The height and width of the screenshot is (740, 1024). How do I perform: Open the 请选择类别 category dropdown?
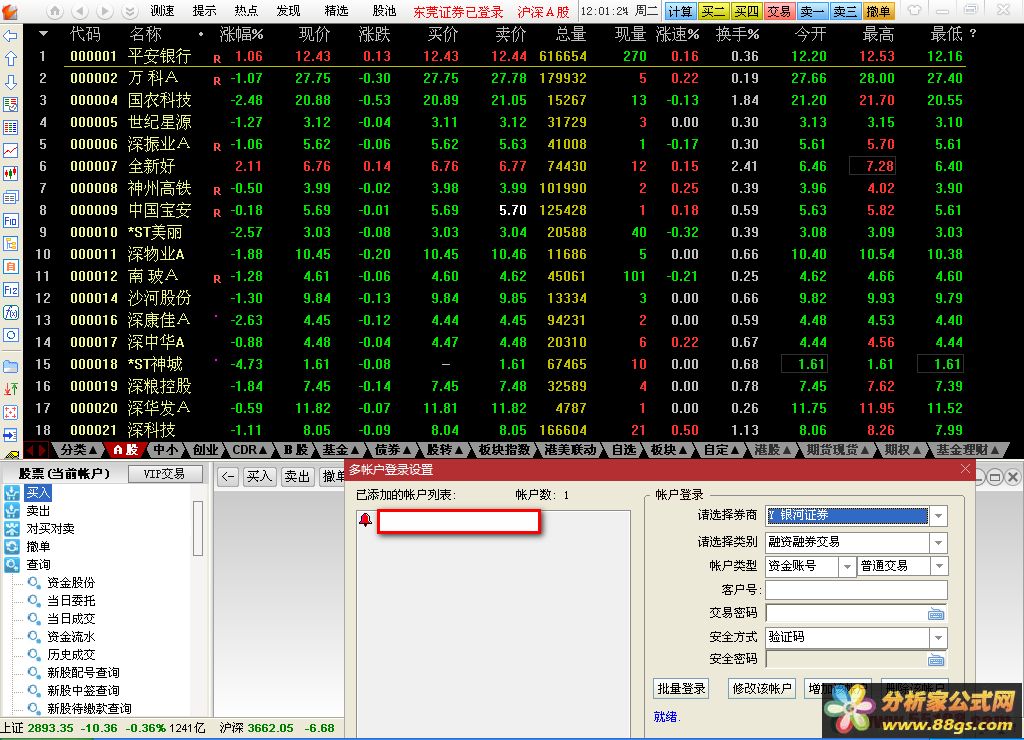pos(938,542)
